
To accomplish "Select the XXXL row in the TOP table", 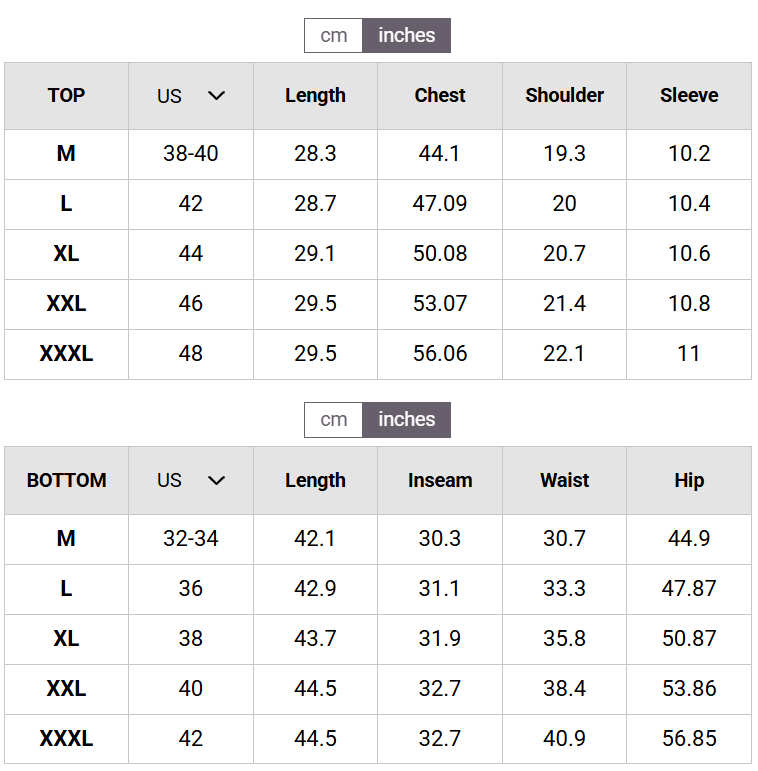I will [378, 354].
